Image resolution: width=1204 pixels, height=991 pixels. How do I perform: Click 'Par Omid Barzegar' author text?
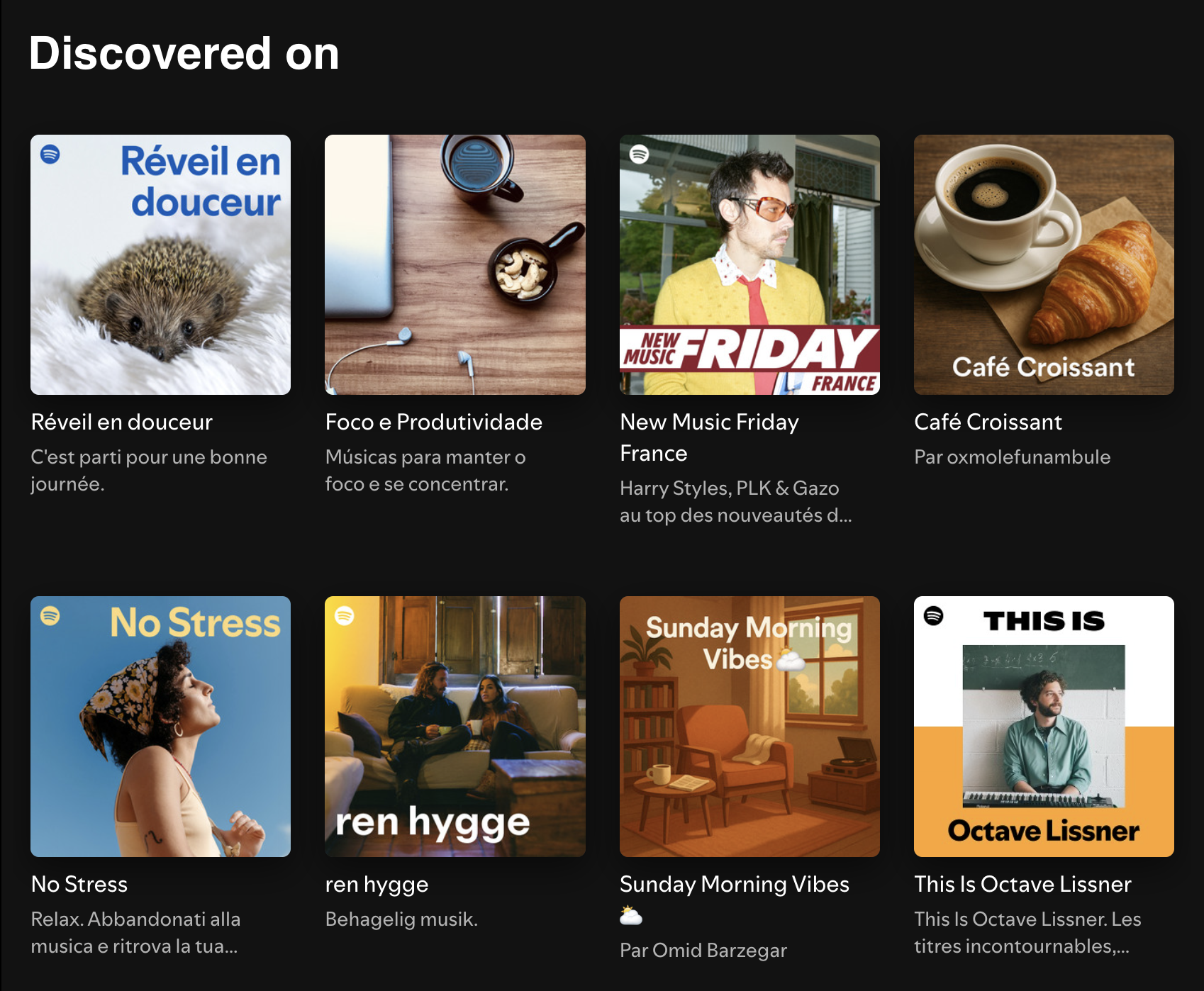pyautogui.click(x=703, y=951)
